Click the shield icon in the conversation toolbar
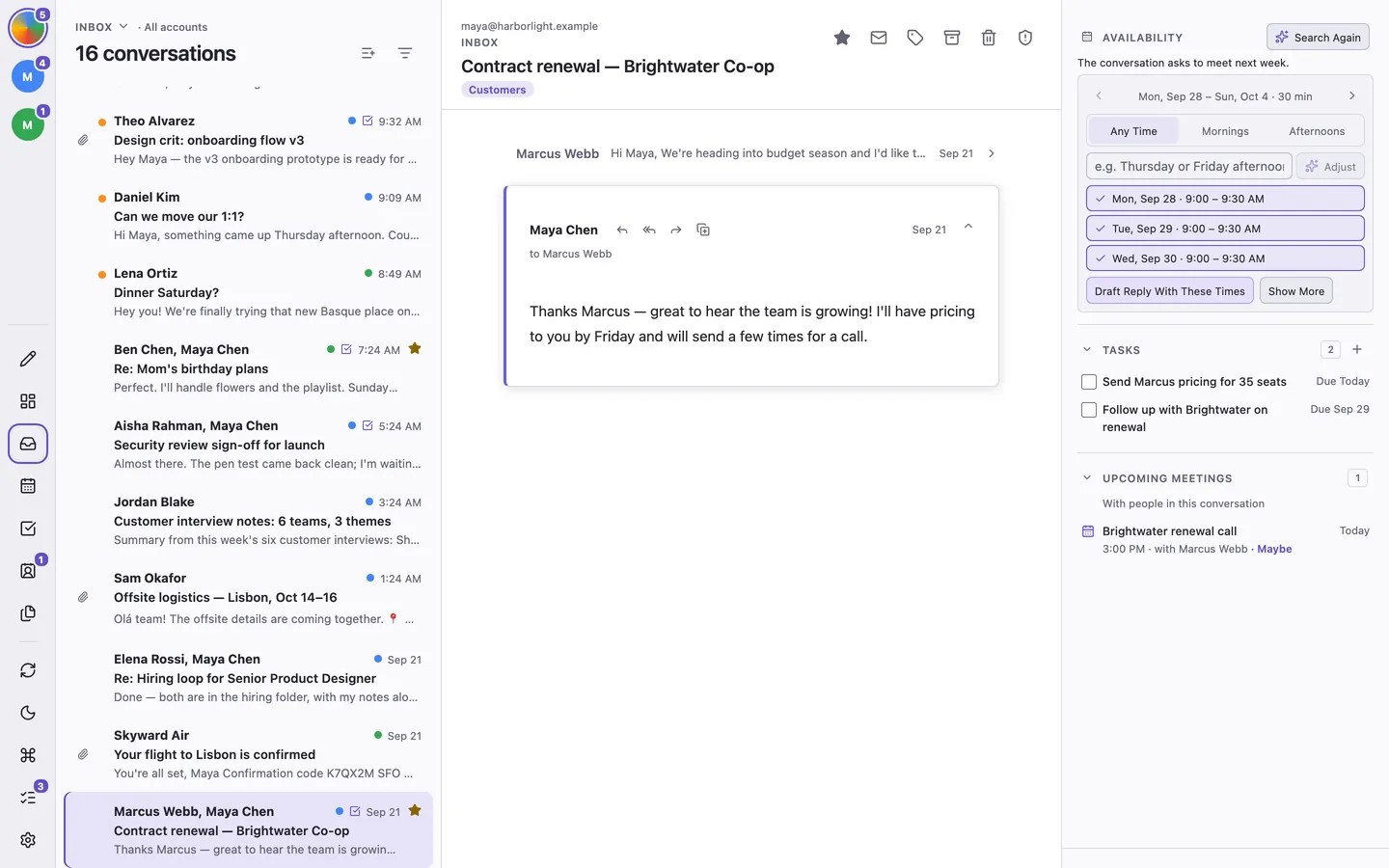Image resolution: width=1389 pixels, height=868 pixels. (x=1025, y=38)
